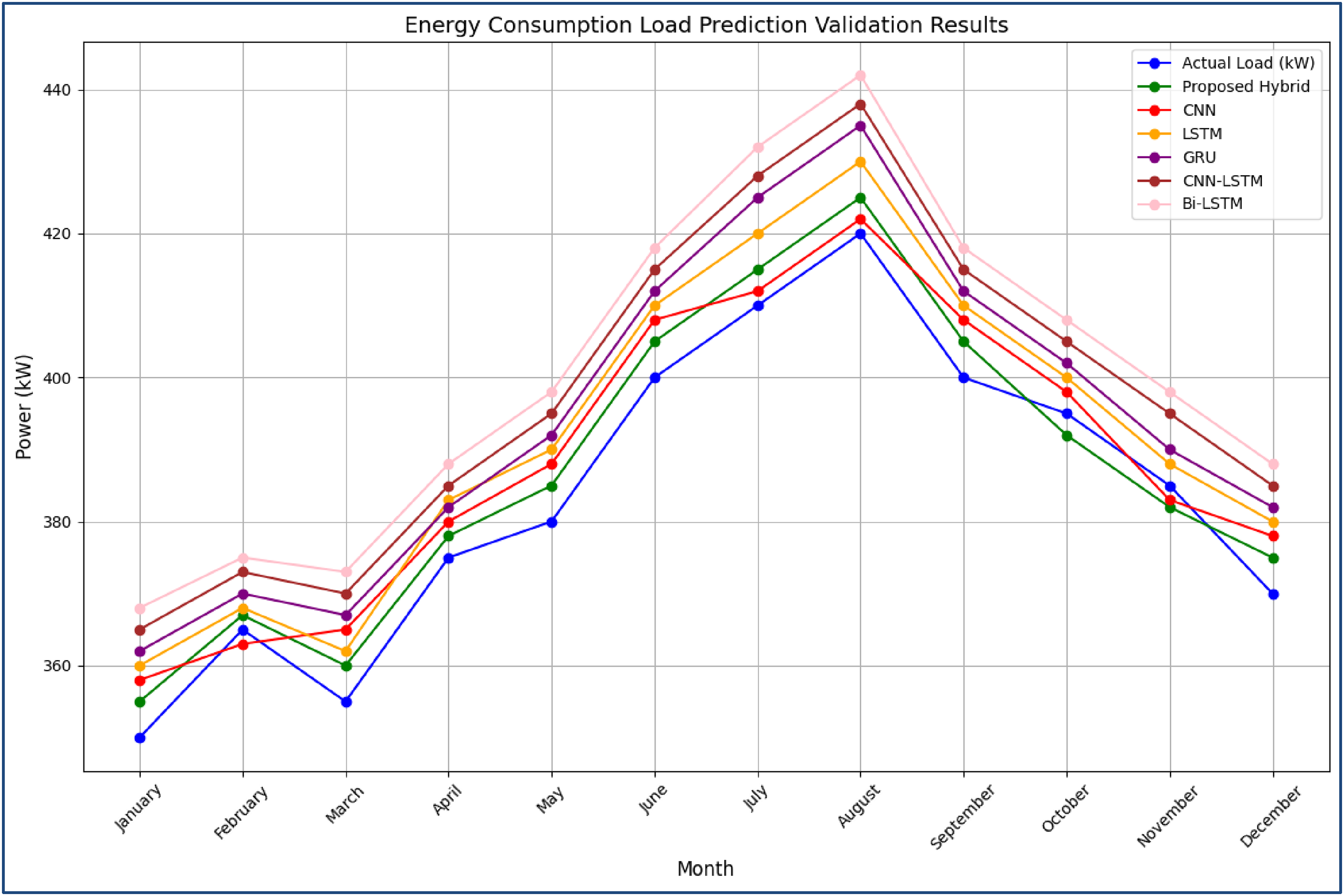Select the red CNN legend marker
The height and width of the screenshot is (896, 1344).
[x=1154, y=110]
